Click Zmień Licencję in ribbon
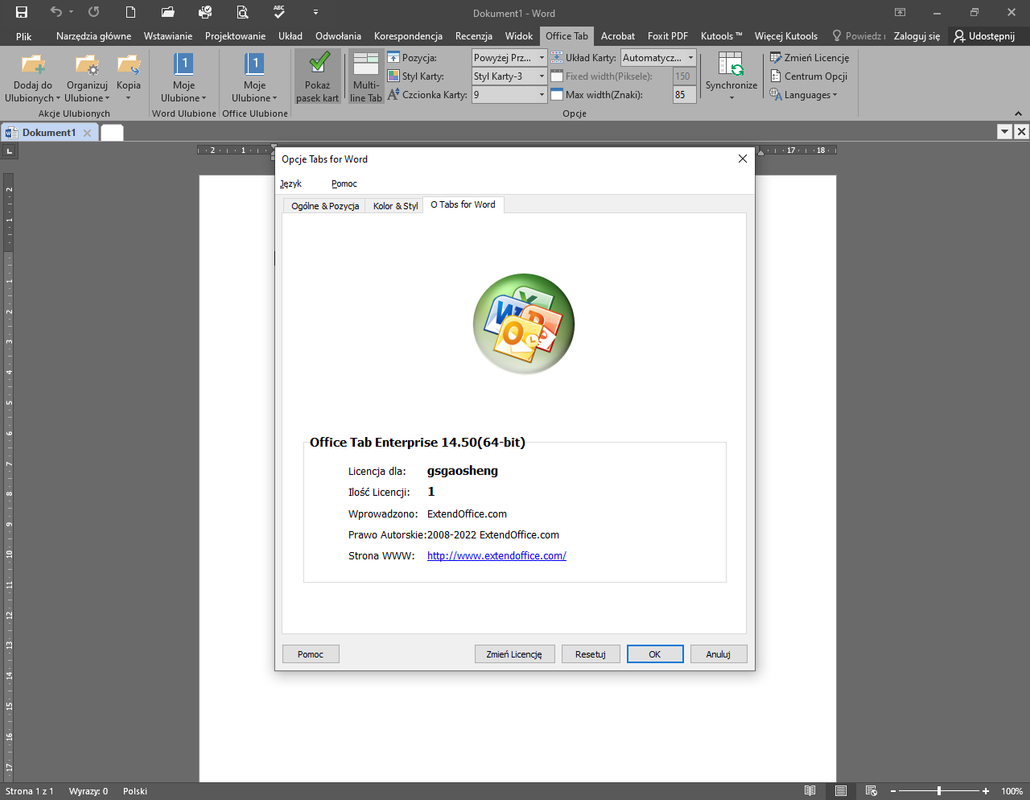Viewport: 1030px width, 800px height. point(809,58)
